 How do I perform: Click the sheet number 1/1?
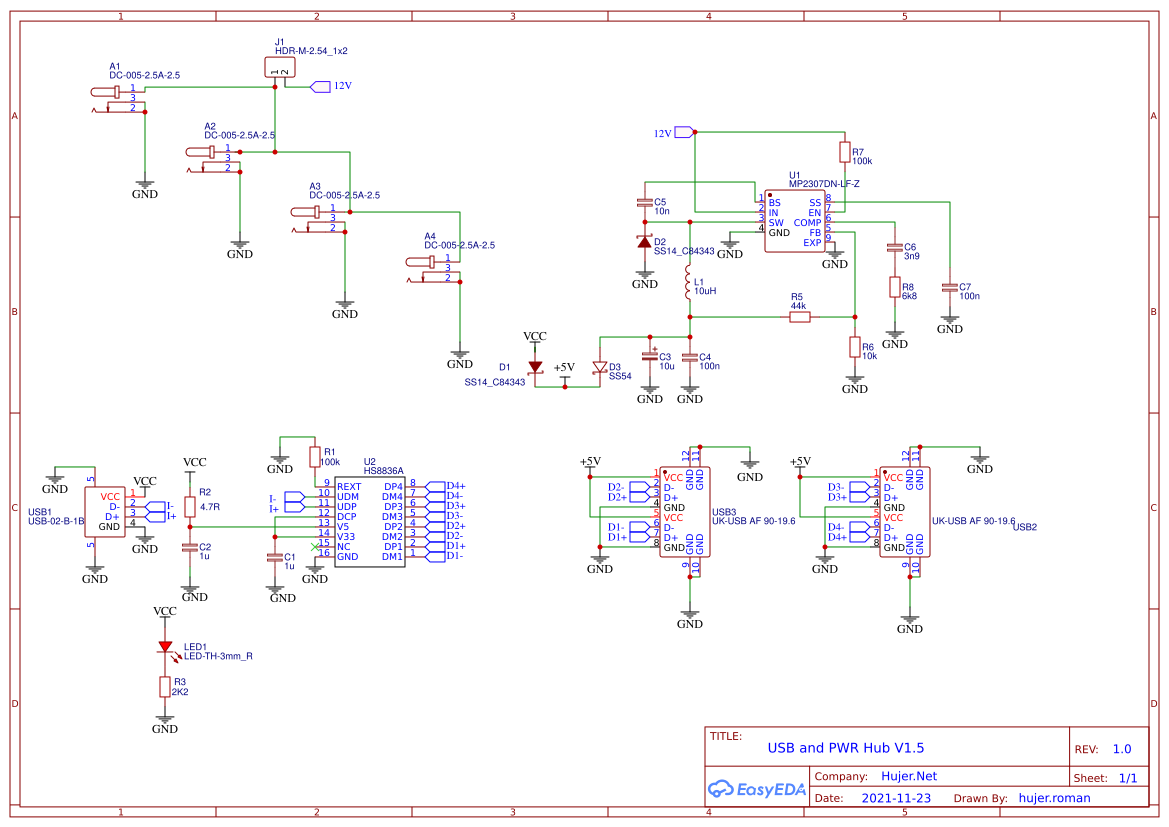point(1128,779)
